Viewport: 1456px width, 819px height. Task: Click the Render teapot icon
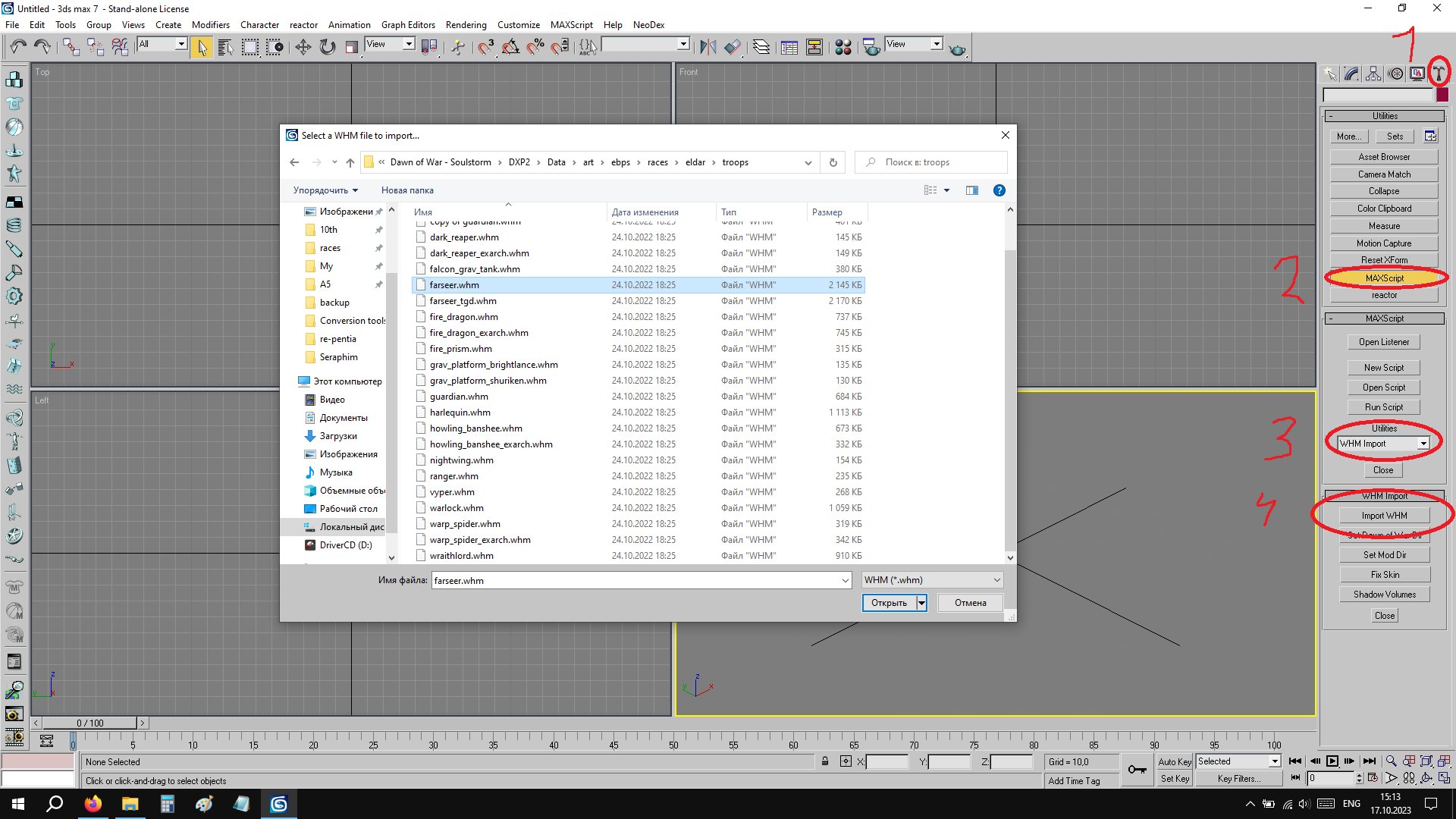[x=958, y=49]
